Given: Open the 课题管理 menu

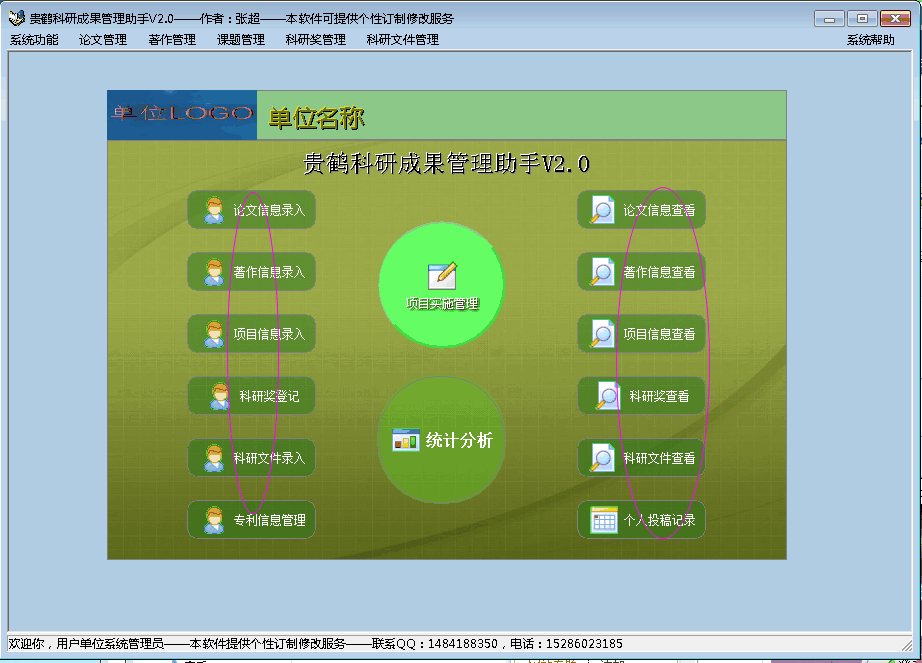Looking at the screenshot, I should pyautogui.click(x=240, y=40).
